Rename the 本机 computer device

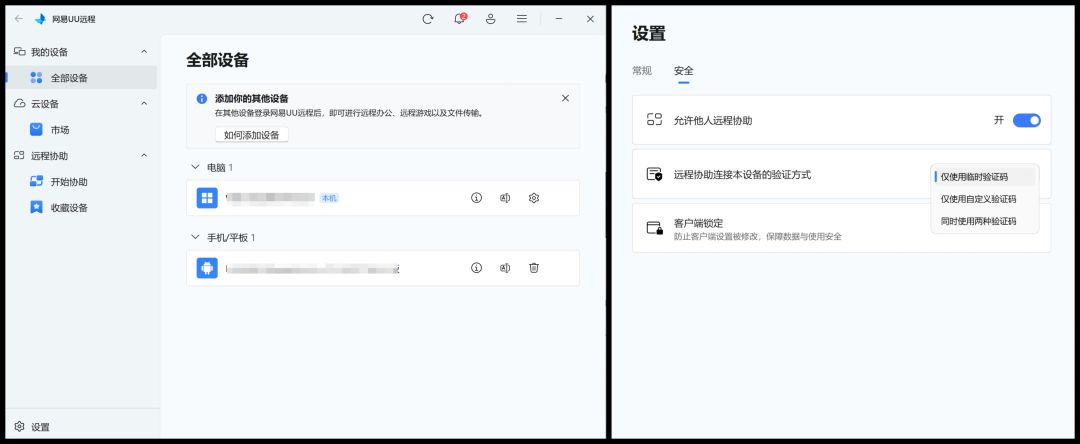point(505,198)
